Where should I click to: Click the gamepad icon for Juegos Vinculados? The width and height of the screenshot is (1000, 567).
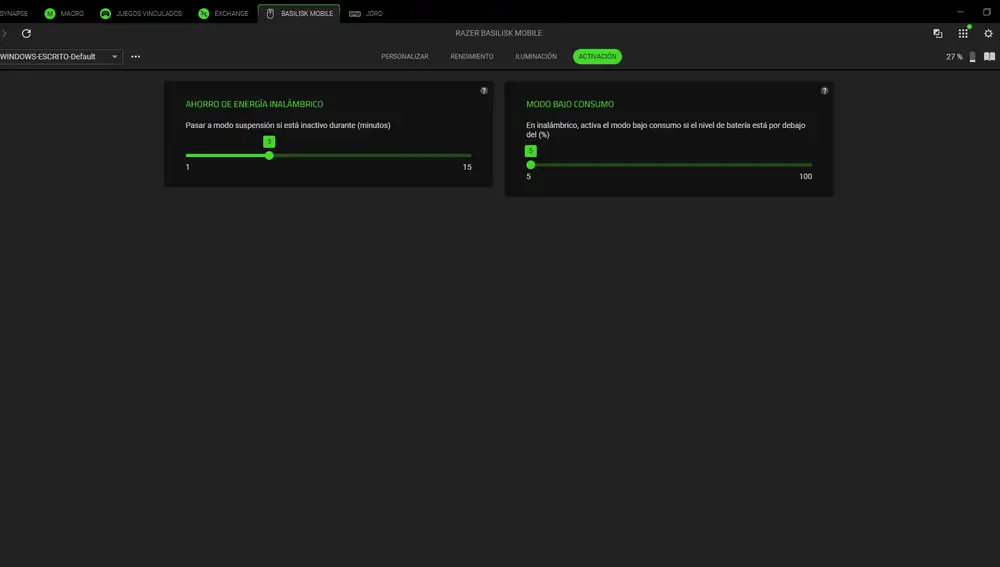[x=105, y=13]
